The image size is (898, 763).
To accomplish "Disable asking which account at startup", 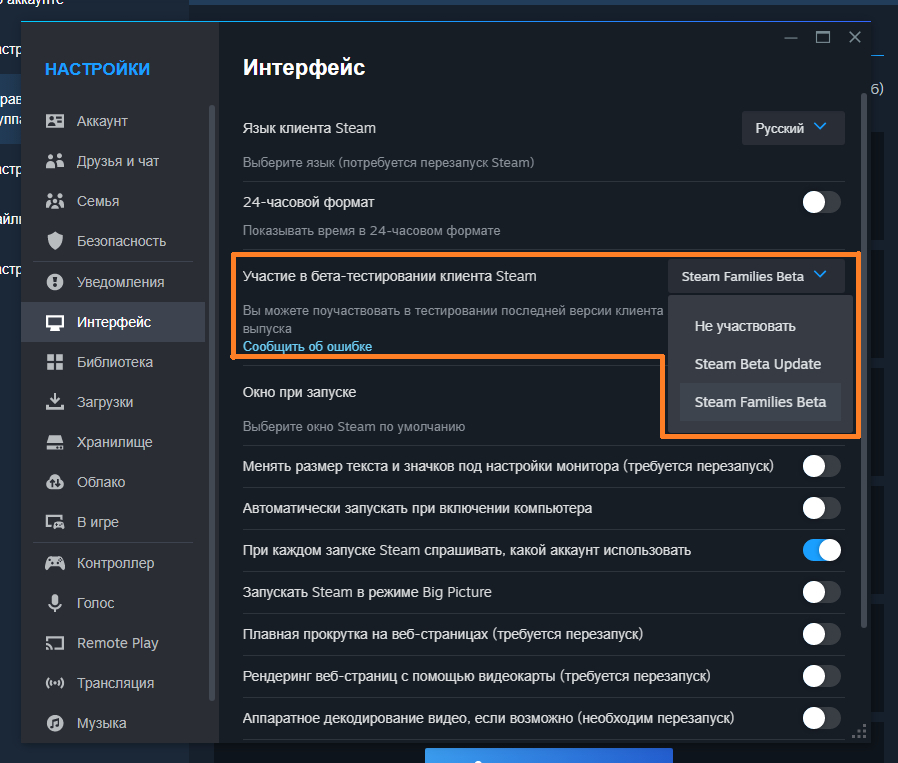I will coord(821,550).
